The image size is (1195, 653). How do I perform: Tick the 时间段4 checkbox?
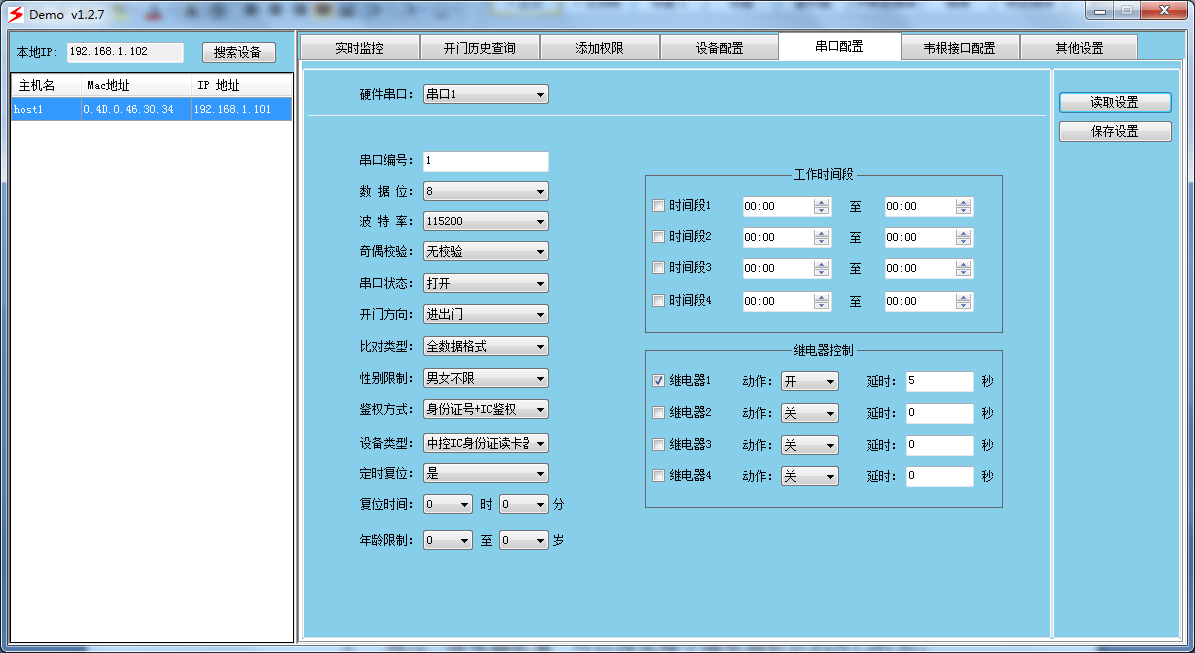point(658,301)
